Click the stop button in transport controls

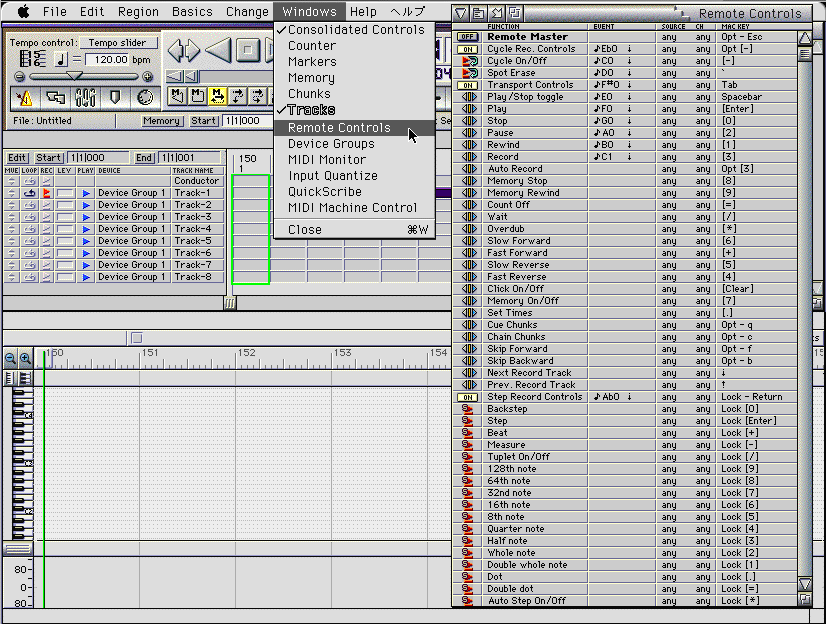[247, 50]
